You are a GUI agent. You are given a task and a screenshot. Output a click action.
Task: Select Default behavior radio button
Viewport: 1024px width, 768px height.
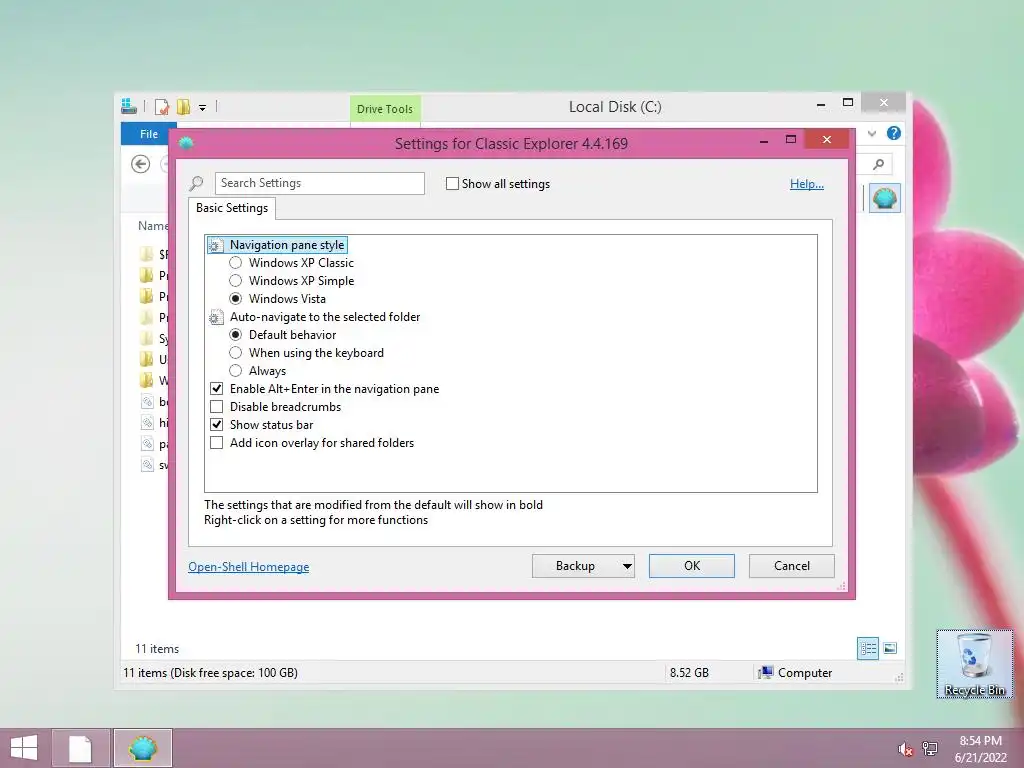point(236,334)
